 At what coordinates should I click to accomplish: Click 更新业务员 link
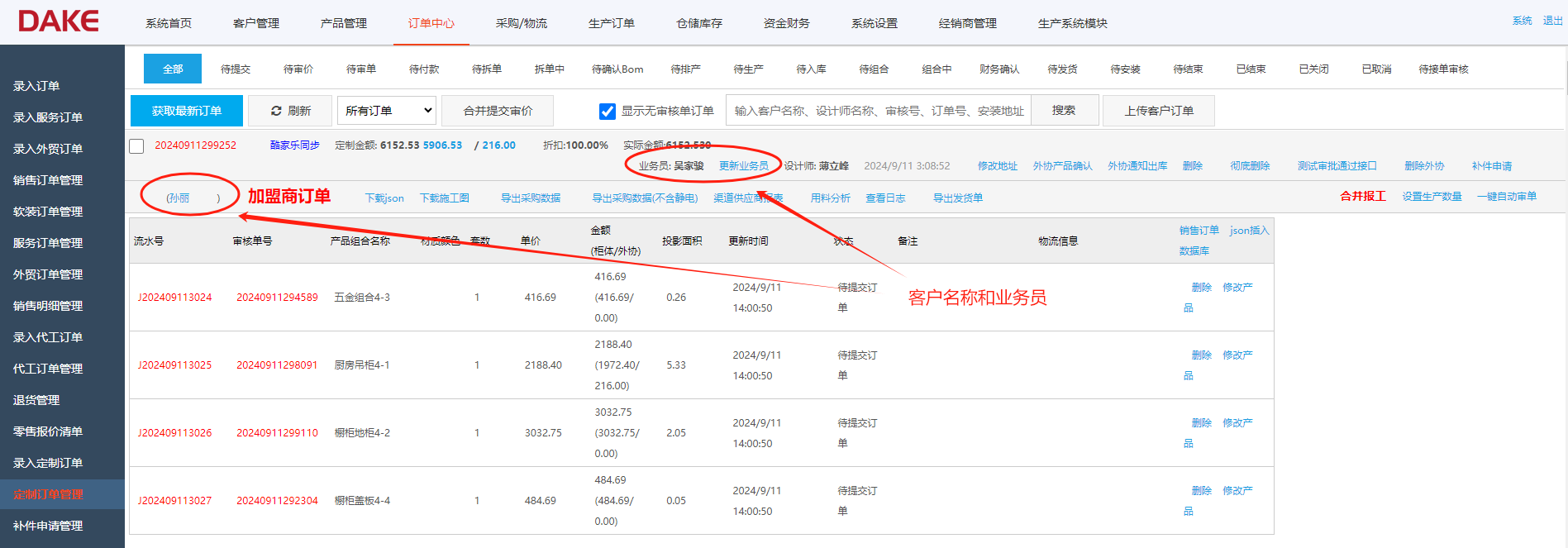(743, 166)
